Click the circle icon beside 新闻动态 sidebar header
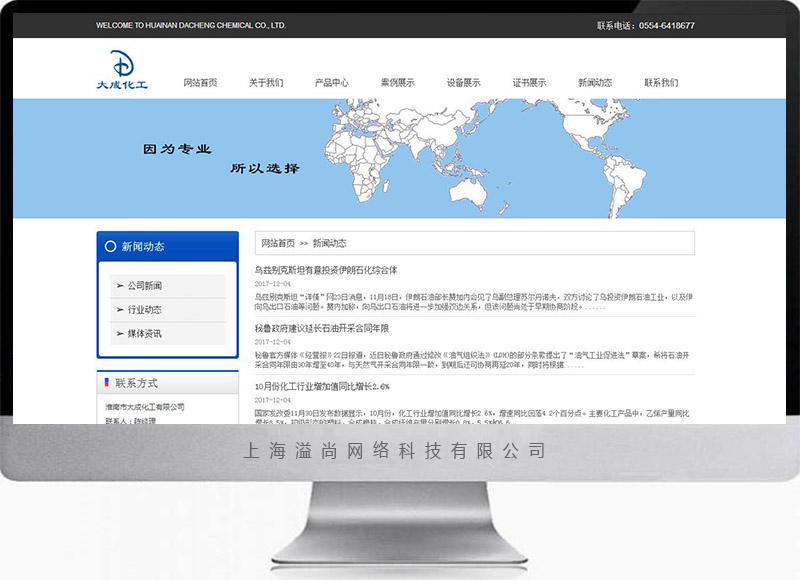The width and height of the screenshot is (800, 580). pyautogui.click(x=109, y=246)
